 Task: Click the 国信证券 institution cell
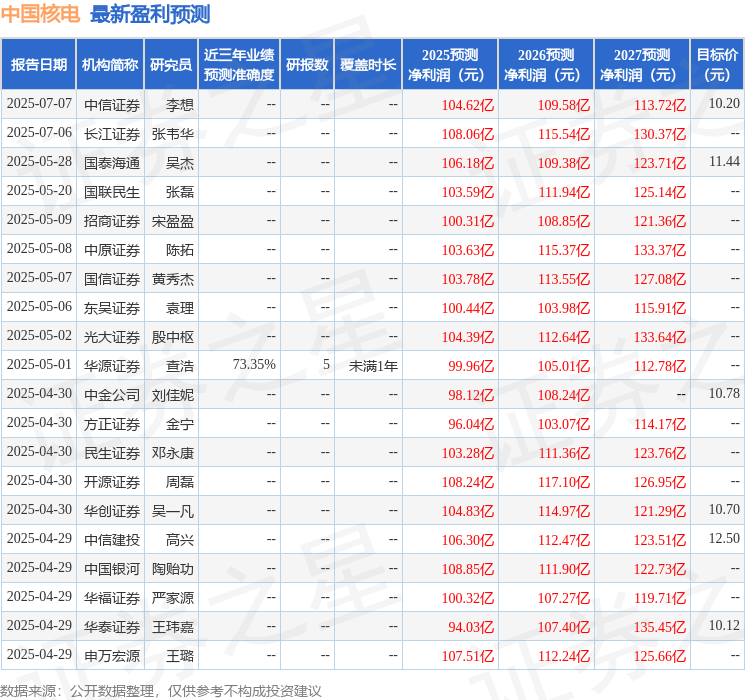coord(112,279)
